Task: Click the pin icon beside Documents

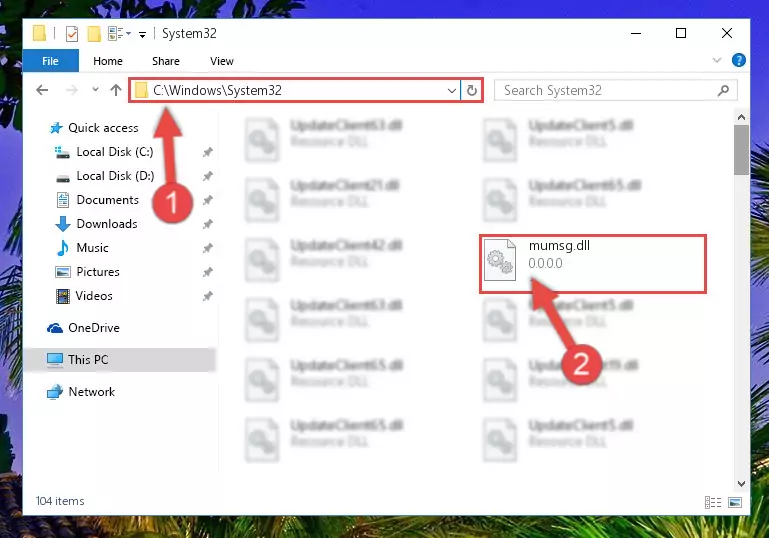Action: tap(208, 200)
